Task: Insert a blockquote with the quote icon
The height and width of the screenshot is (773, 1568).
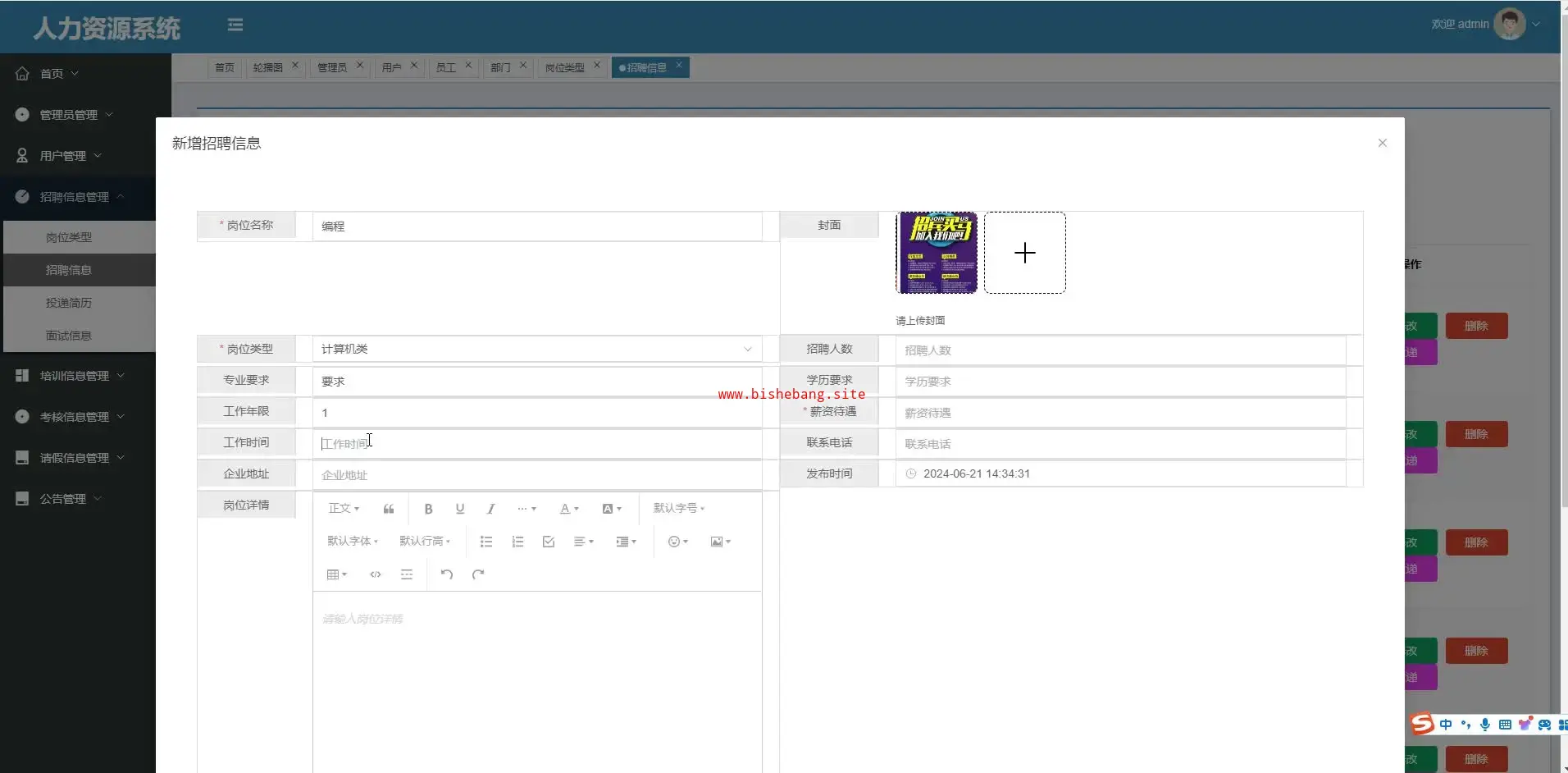Action: 389,509
